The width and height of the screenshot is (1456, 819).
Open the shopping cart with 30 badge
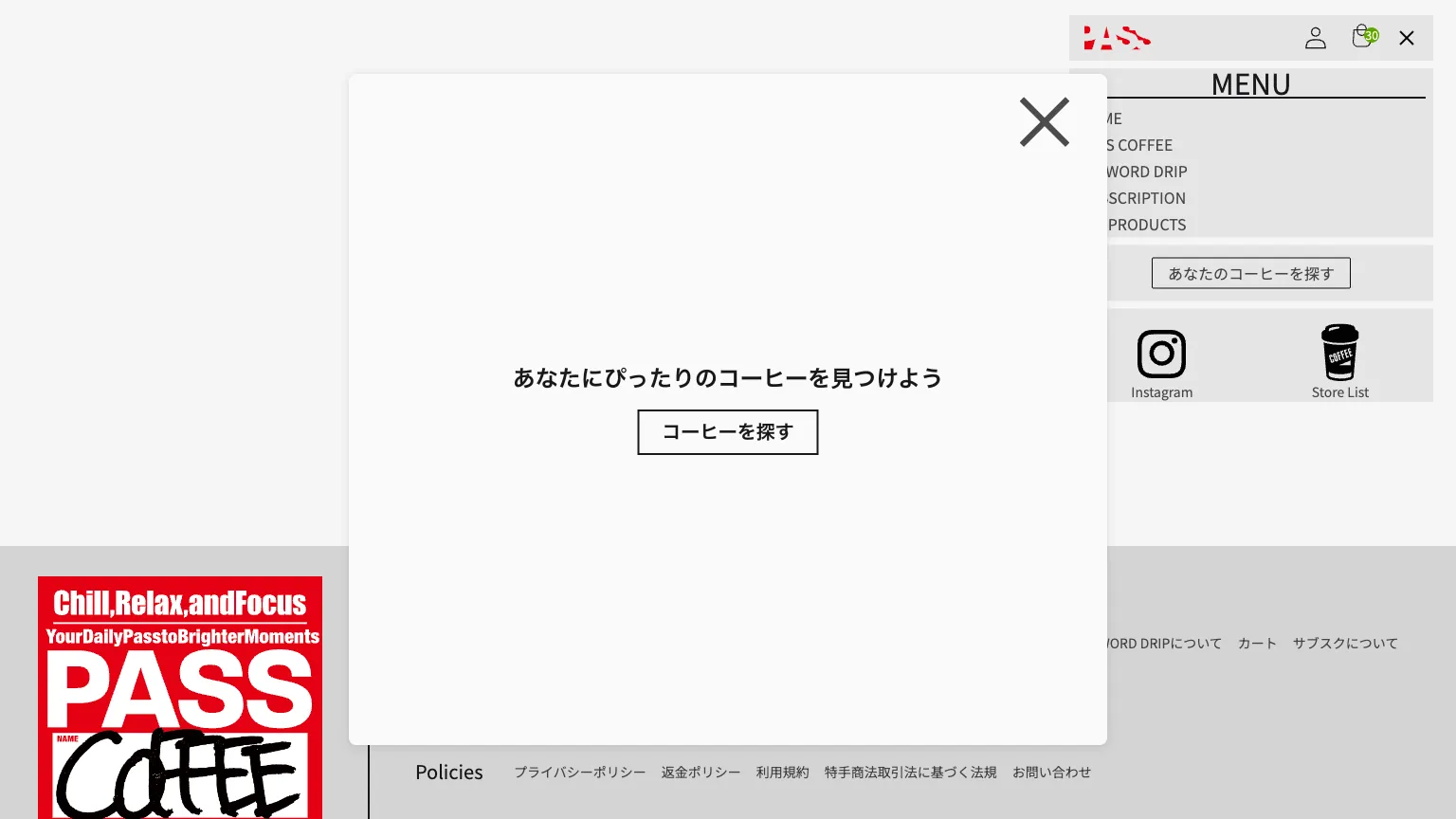point(1363,37)
